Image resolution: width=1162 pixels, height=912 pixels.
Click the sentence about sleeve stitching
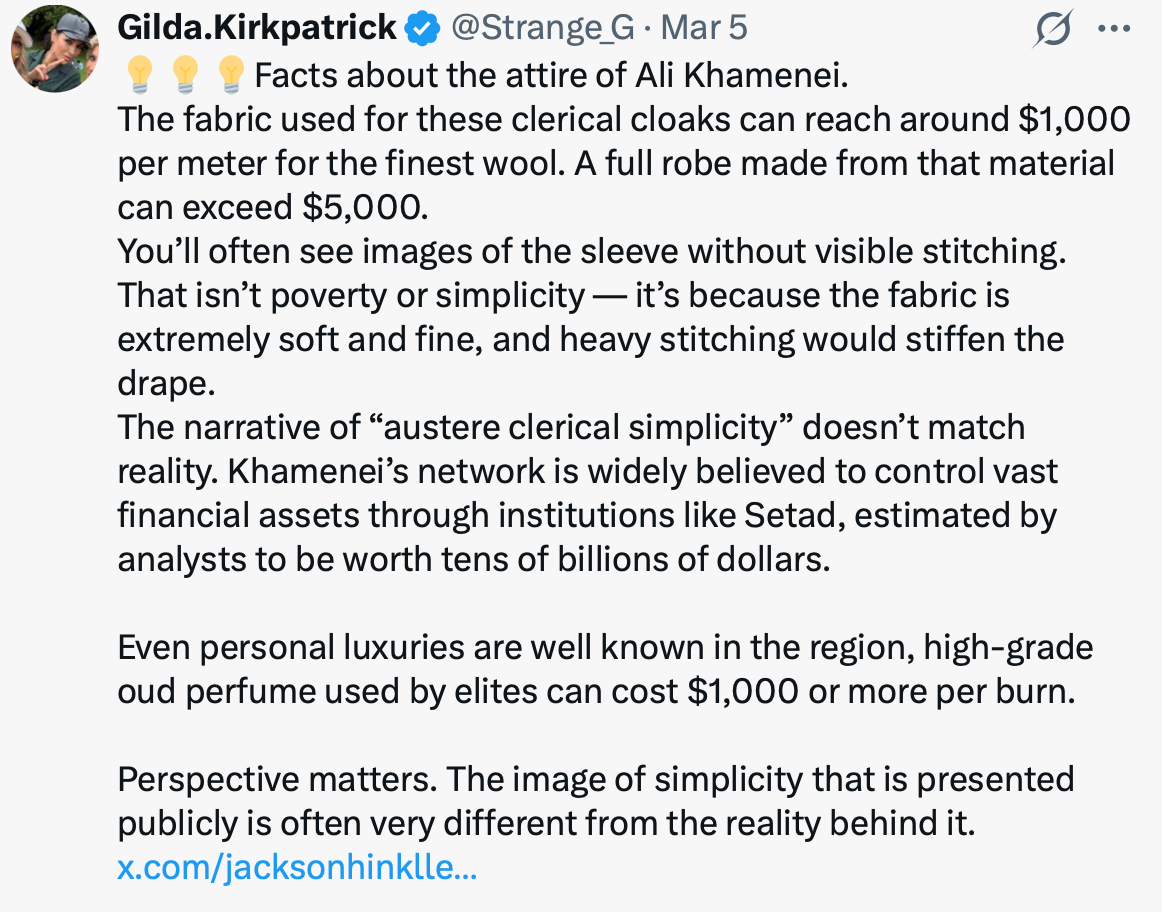(588, 251)
